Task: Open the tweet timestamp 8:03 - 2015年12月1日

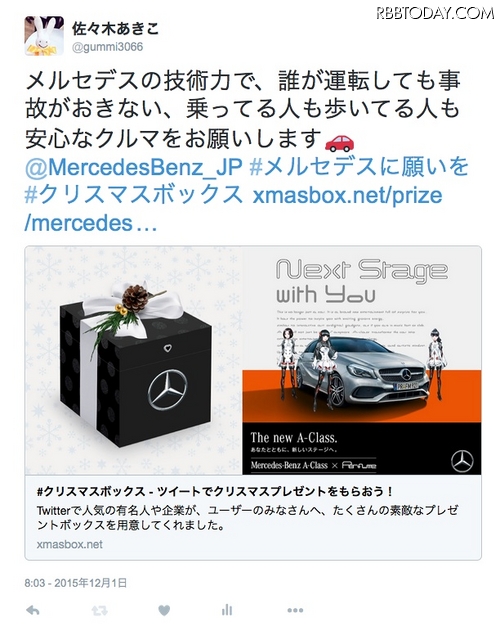Action: [x=76, y=583]
